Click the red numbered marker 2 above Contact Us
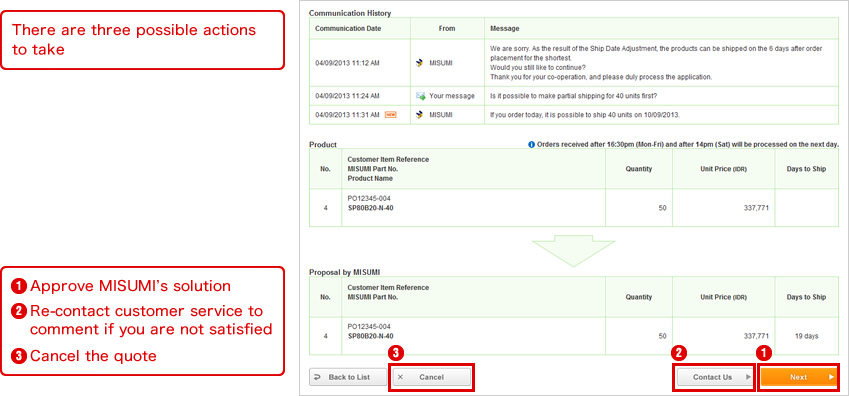 679,354
